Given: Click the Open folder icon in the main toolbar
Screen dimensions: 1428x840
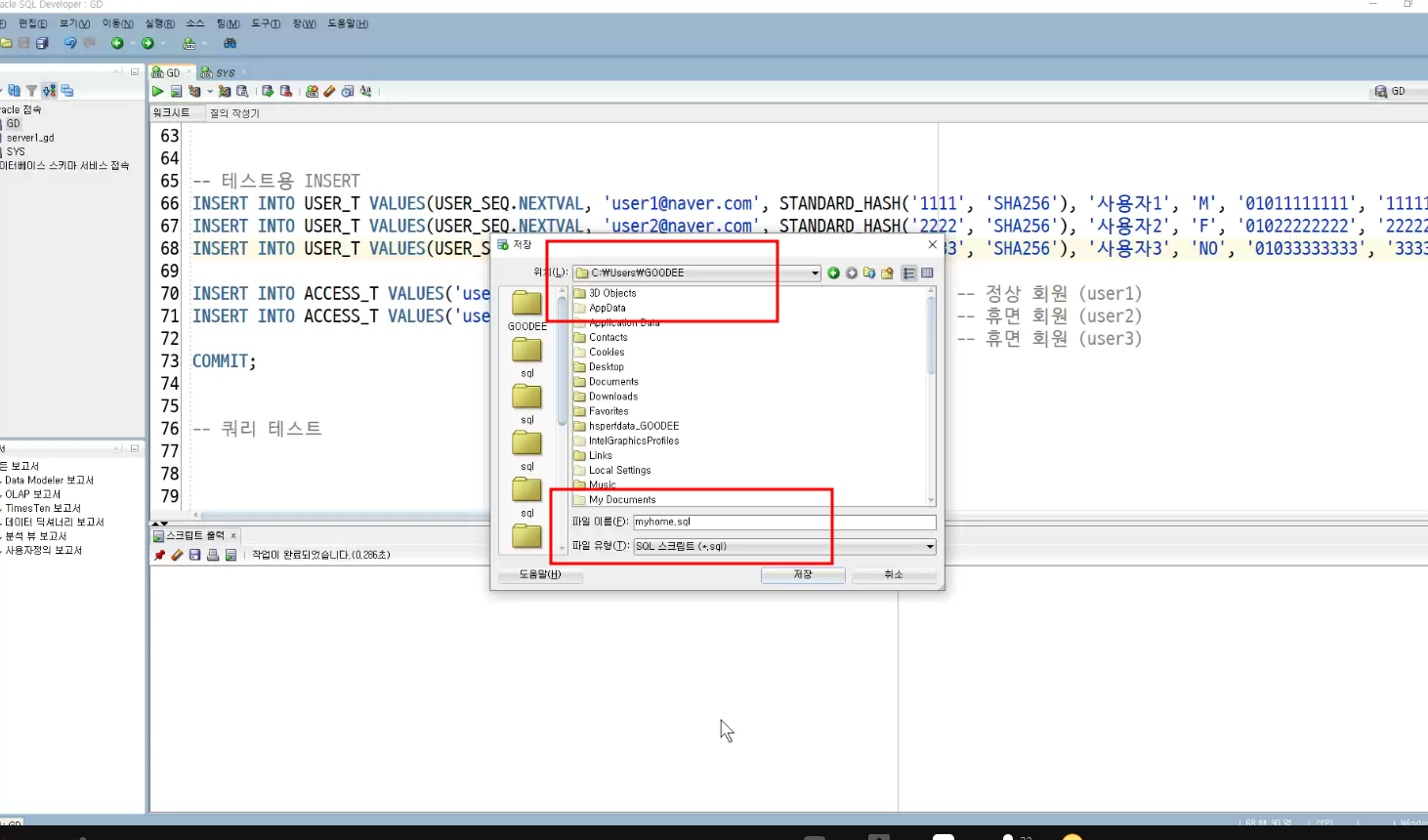Looking at the screenshot, I should [7, 43].
